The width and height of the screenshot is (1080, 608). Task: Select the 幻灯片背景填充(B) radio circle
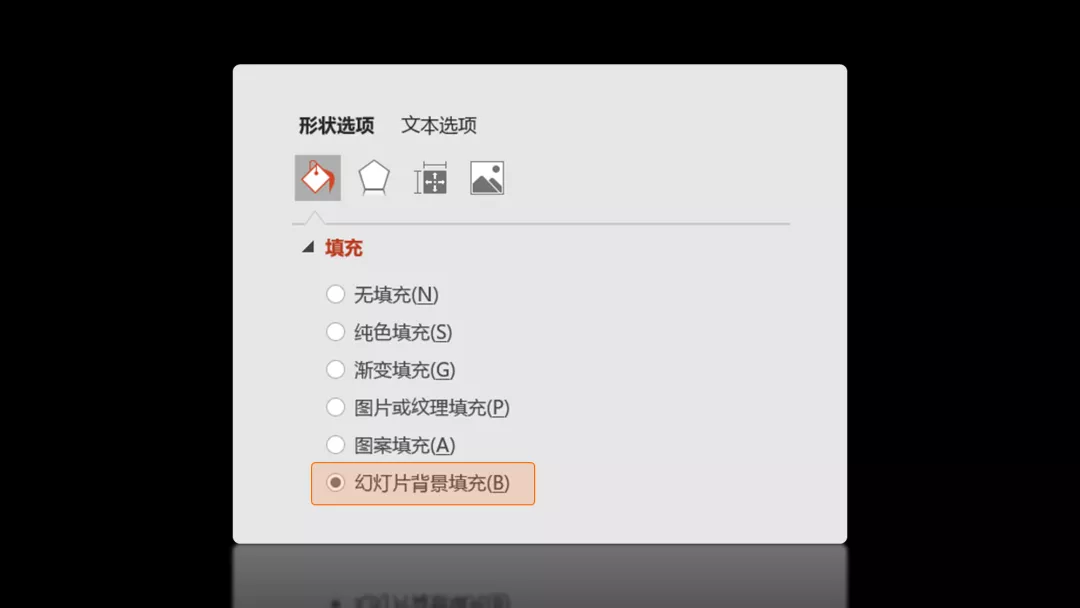(335, 483)
